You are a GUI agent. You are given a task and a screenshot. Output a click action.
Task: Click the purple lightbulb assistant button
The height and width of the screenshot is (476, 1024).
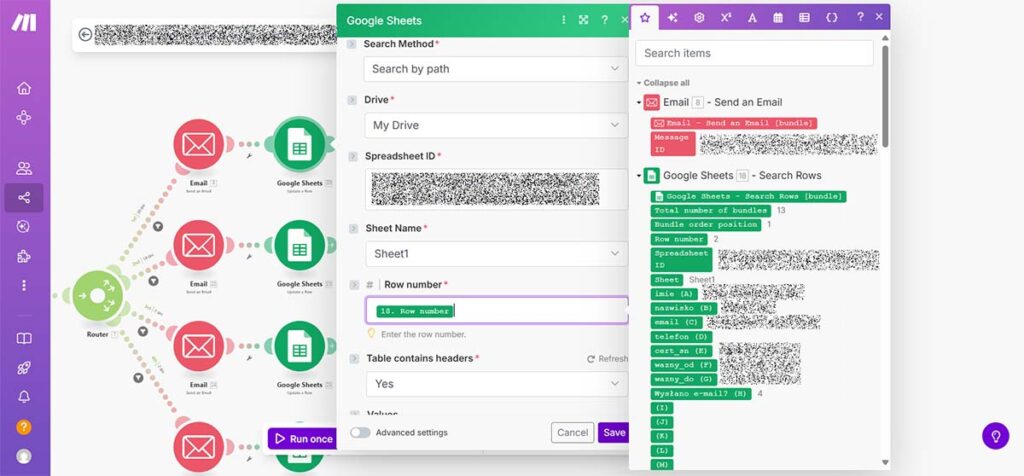995,436
